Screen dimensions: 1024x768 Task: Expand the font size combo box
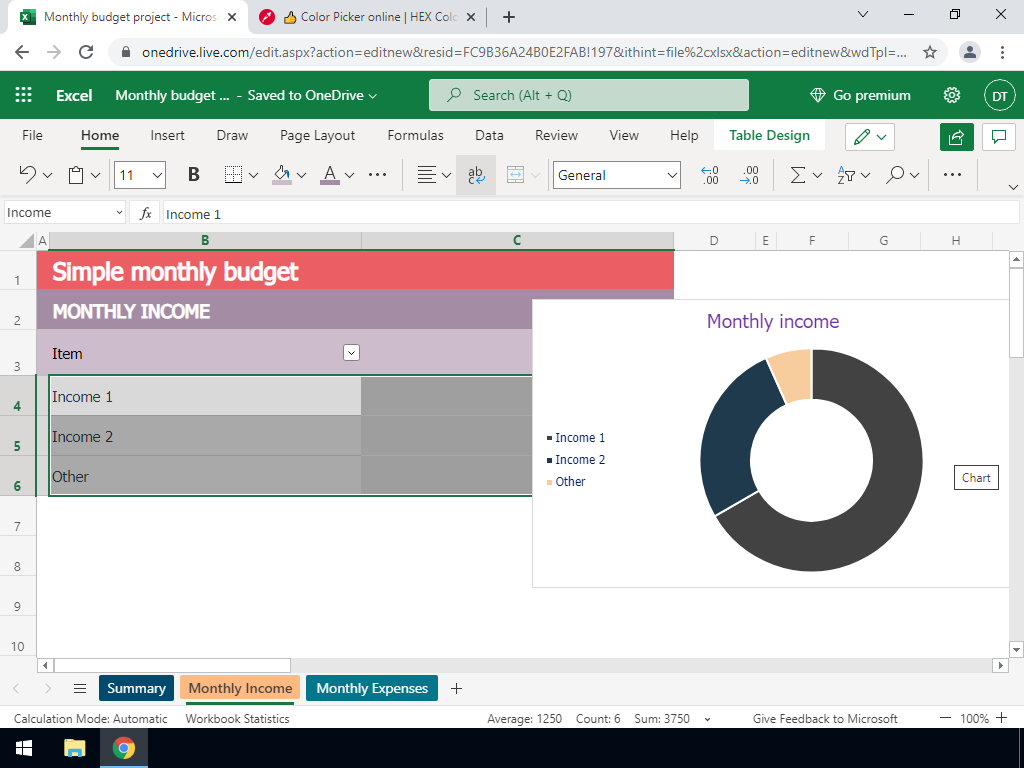coord(157,175)
